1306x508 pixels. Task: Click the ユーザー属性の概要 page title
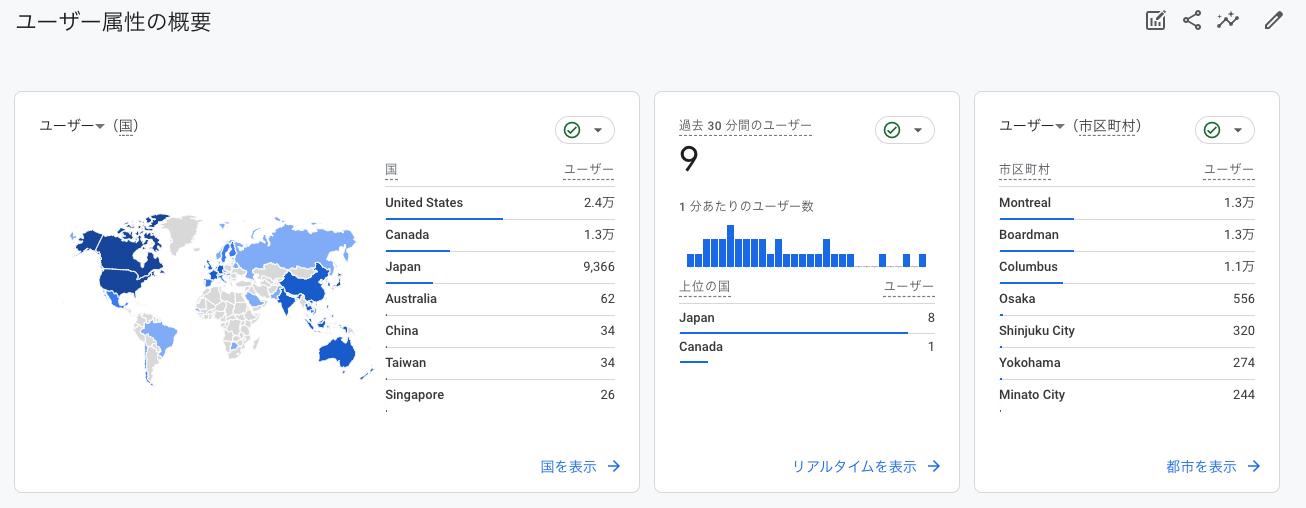pos(114,22)
